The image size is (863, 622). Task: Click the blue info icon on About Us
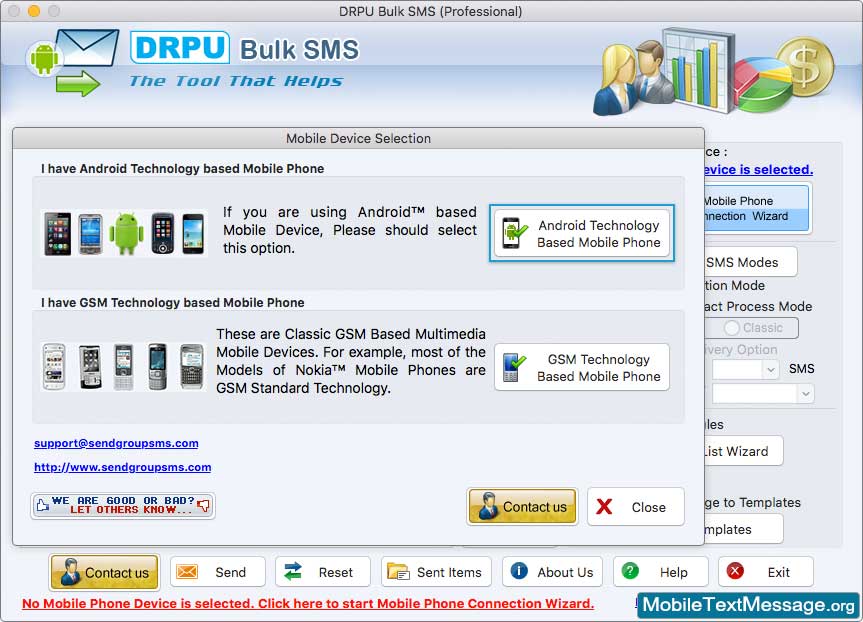519,570
